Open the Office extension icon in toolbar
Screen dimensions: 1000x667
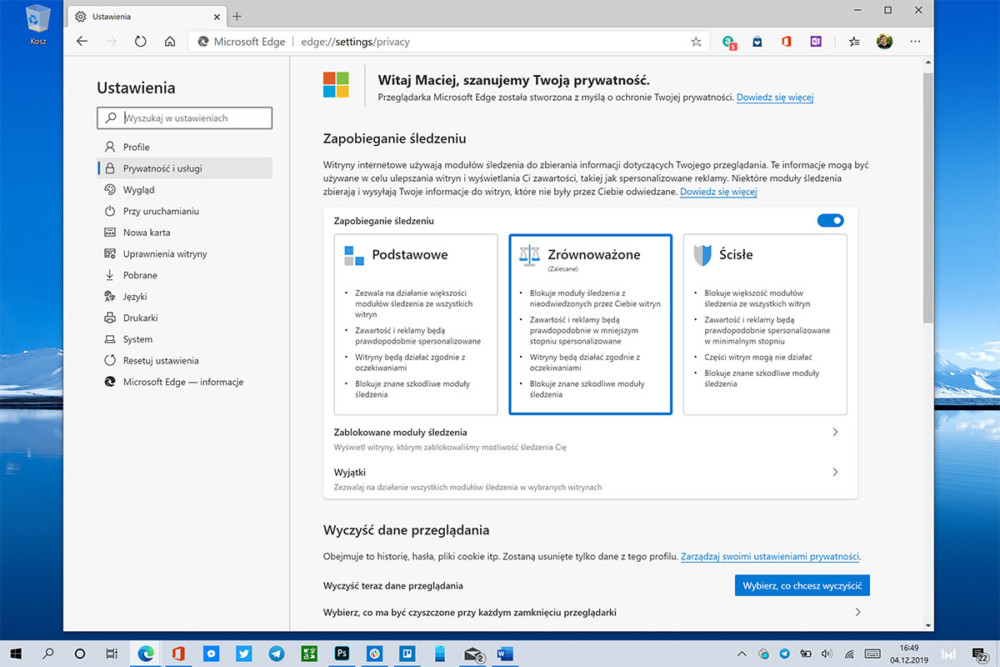[786, 41]
